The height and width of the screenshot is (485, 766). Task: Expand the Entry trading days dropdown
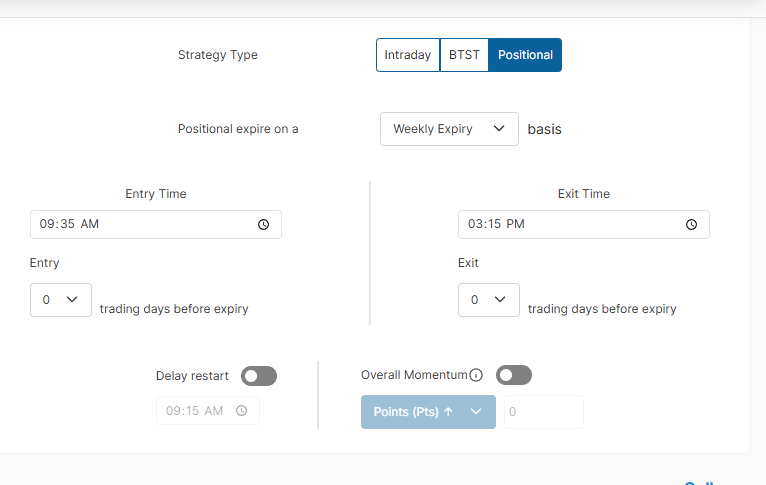pos(61,300)
